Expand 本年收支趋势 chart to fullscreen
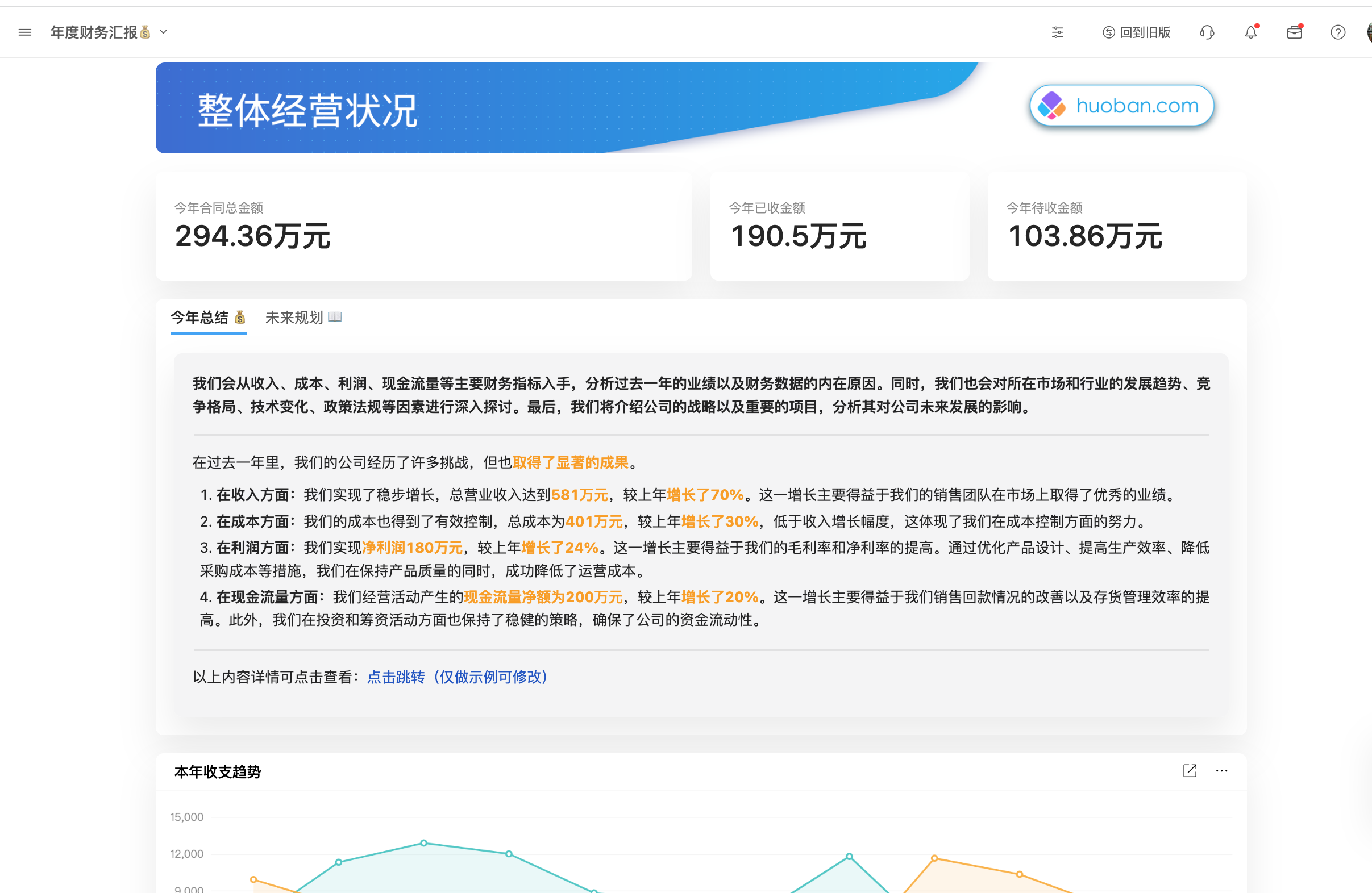 click(x=1190, y=770)
